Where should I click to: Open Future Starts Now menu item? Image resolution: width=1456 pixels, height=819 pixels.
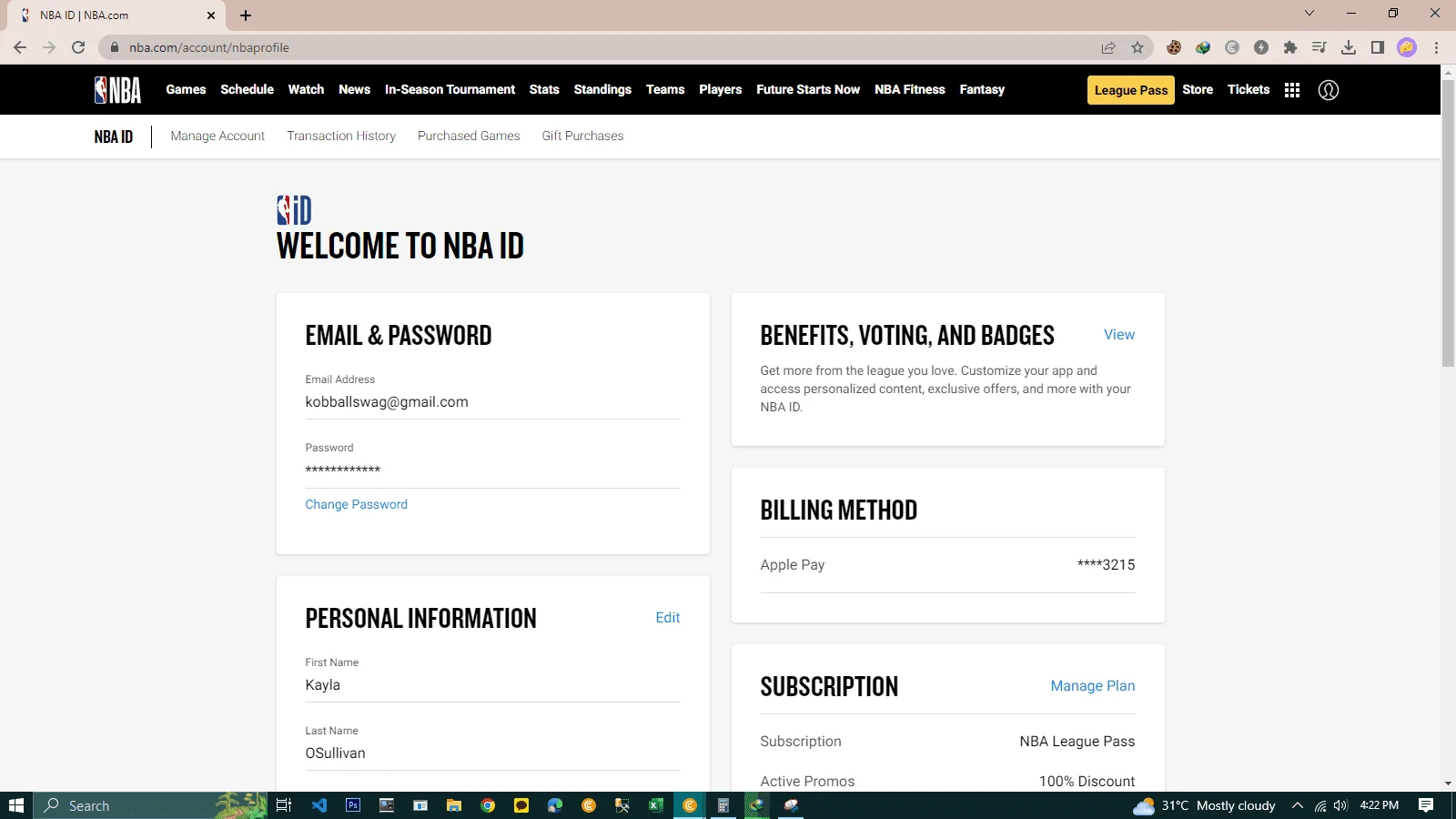tap(808, 89)
